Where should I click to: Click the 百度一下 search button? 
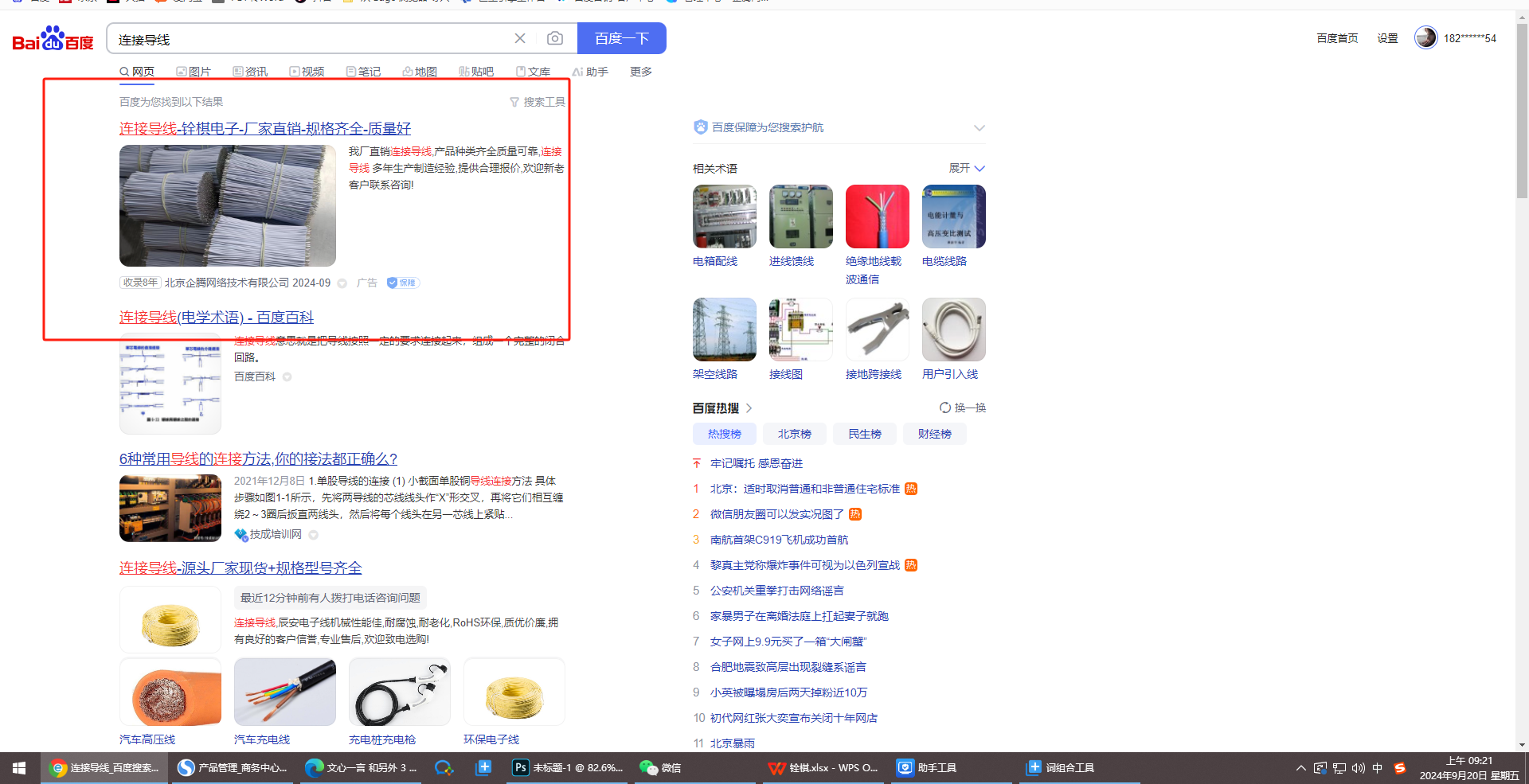pos(622,38)
